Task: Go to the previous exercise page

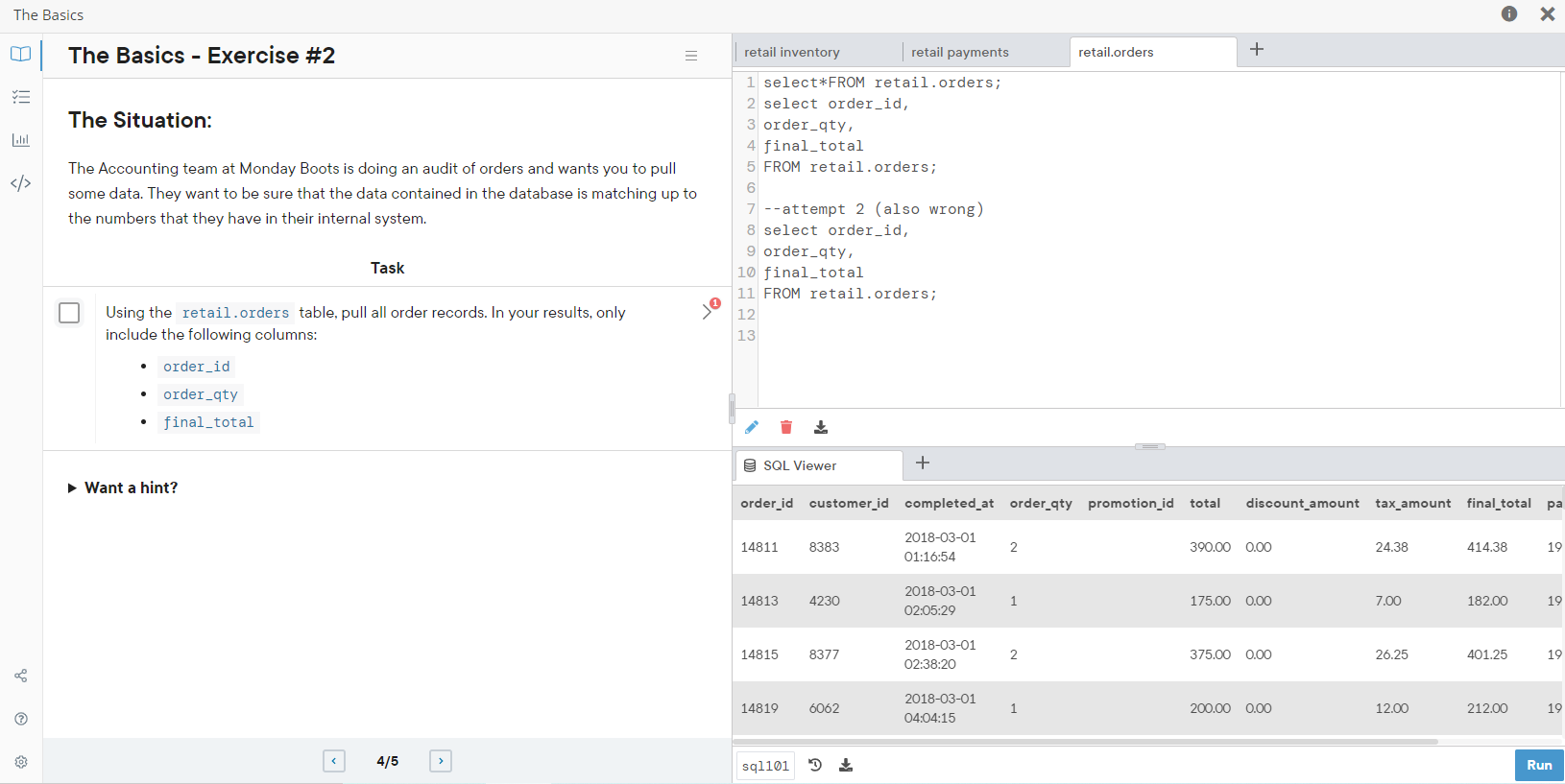Action: click(334, 761)
